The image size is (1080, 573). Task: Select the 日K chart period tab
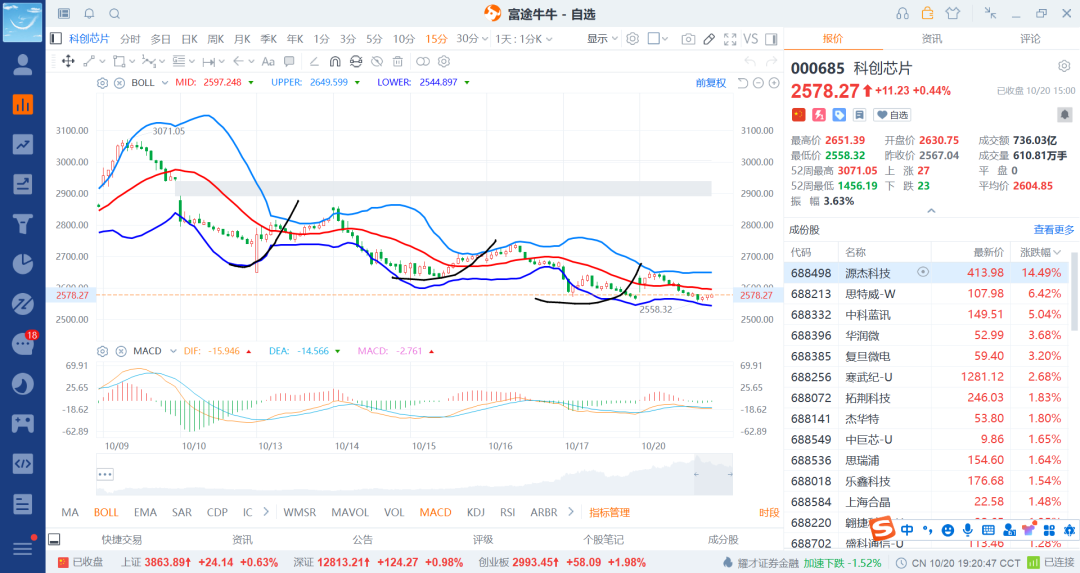click(x=189, y=39)
